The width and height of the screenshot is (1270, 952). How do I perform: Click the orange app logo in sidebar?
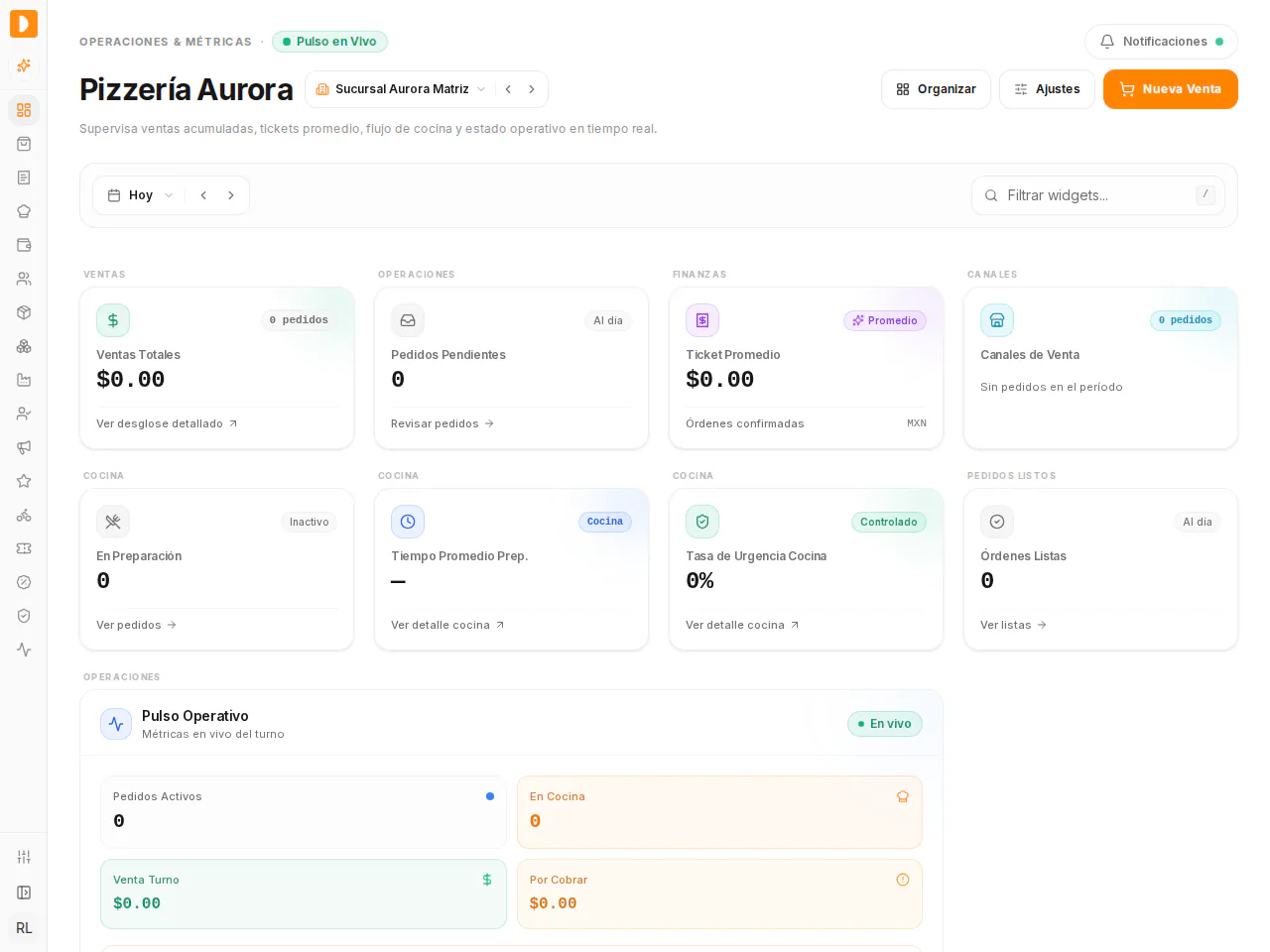tap(24, 24)
